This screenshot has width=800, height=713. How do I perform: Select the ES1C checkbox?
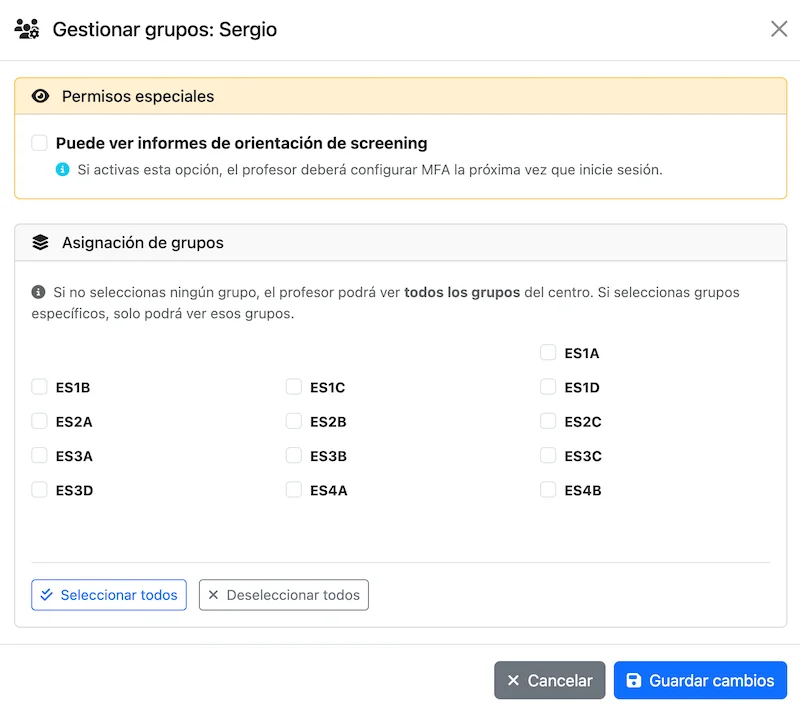294,387
